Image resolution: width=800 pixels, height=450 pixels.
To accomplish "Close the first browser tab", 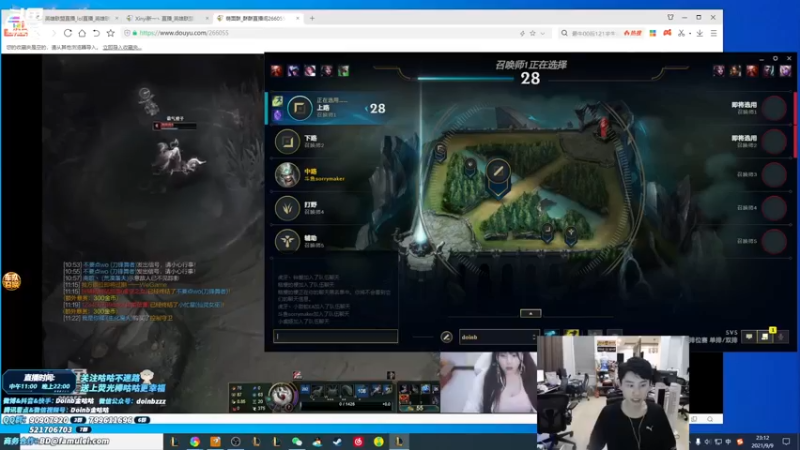I will point(116,18).
